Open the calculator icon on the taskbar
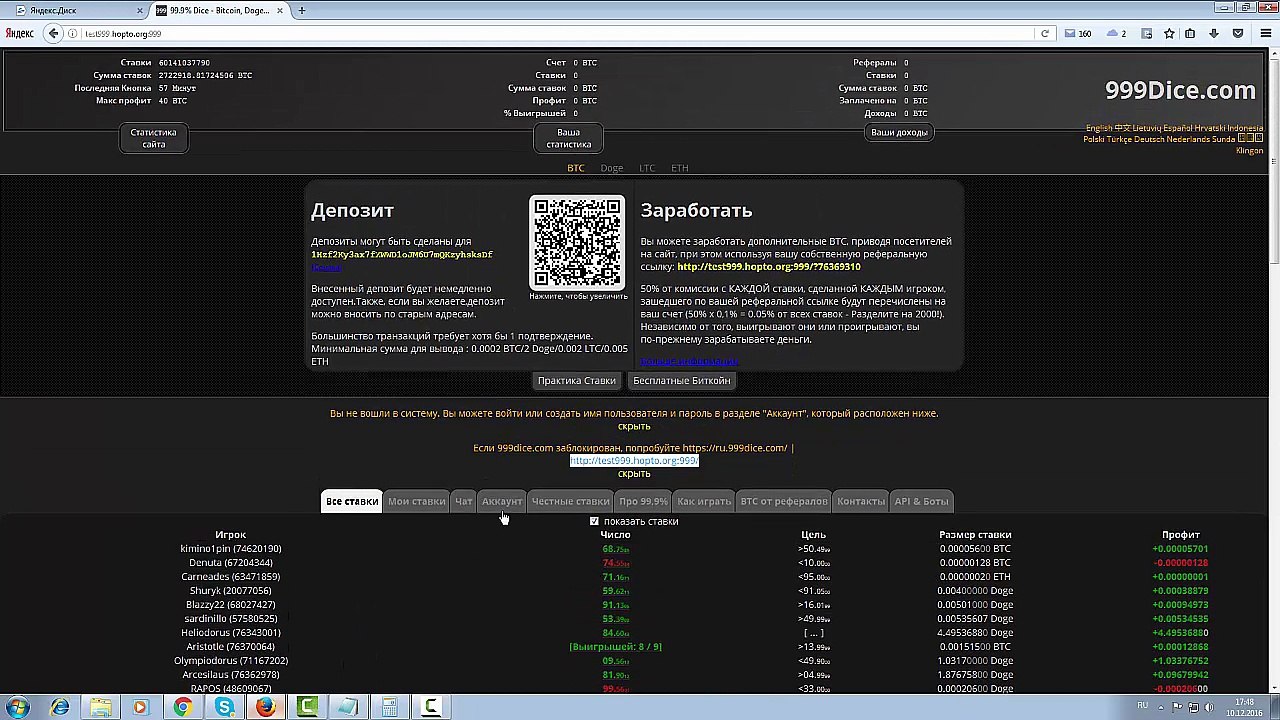Image resolution: width=1280 pixels, height=720 pixels. click(x=389, y=707)
